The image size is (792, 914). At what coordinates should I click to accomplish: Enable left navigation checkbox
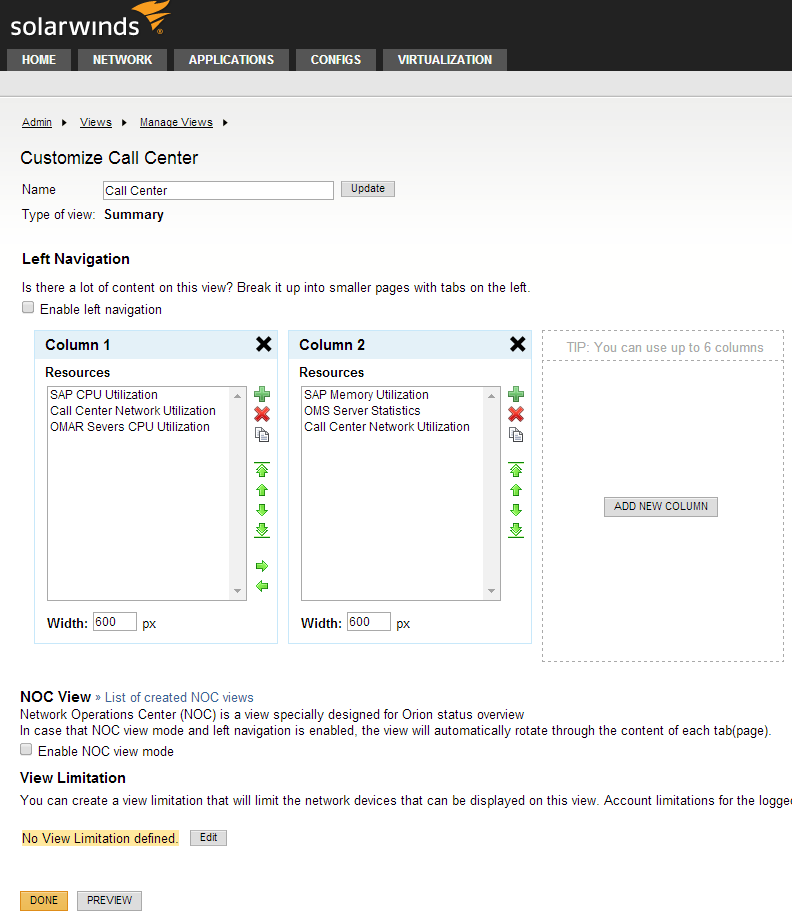[28, 307]
